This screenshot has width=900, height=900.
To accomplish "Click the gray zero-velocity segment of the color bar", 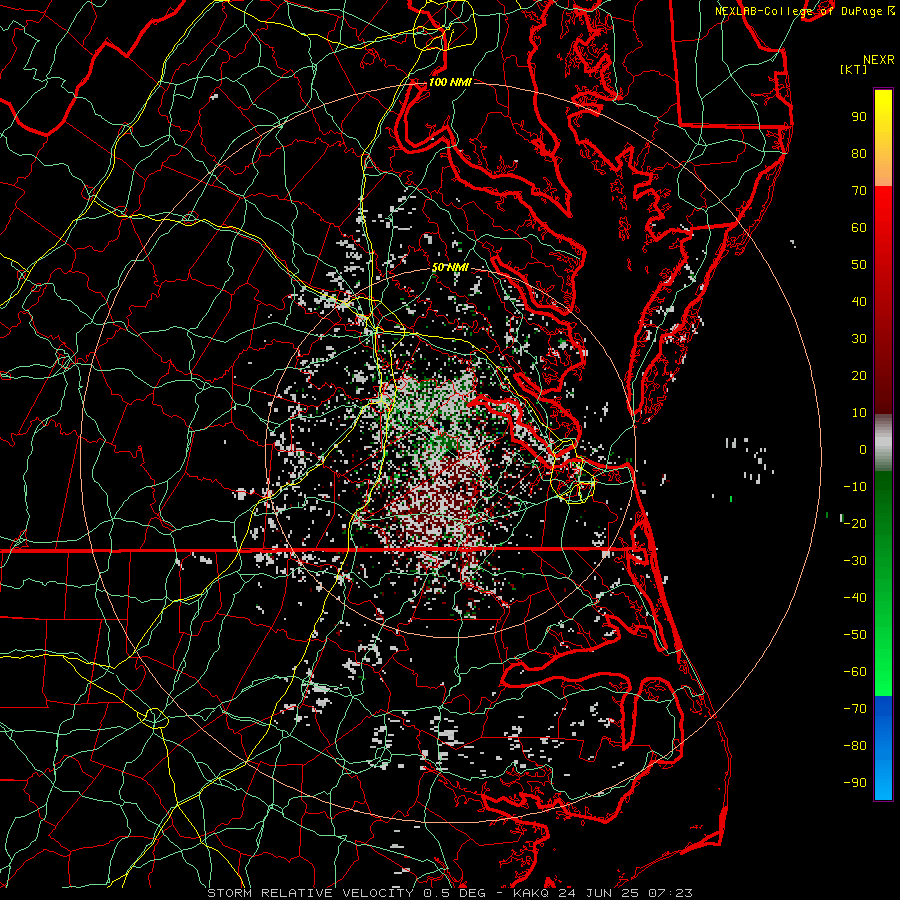I will tap(883, 443).
